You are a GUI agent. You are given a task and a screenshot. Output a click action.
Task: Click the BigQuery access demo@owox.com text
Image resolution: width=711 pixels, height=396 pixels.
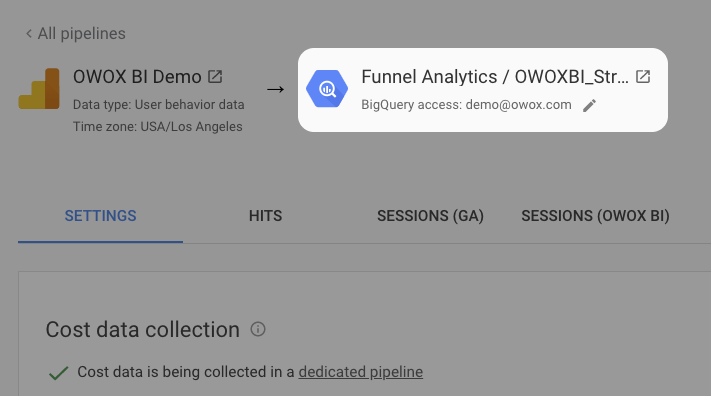tap(466, 105)
